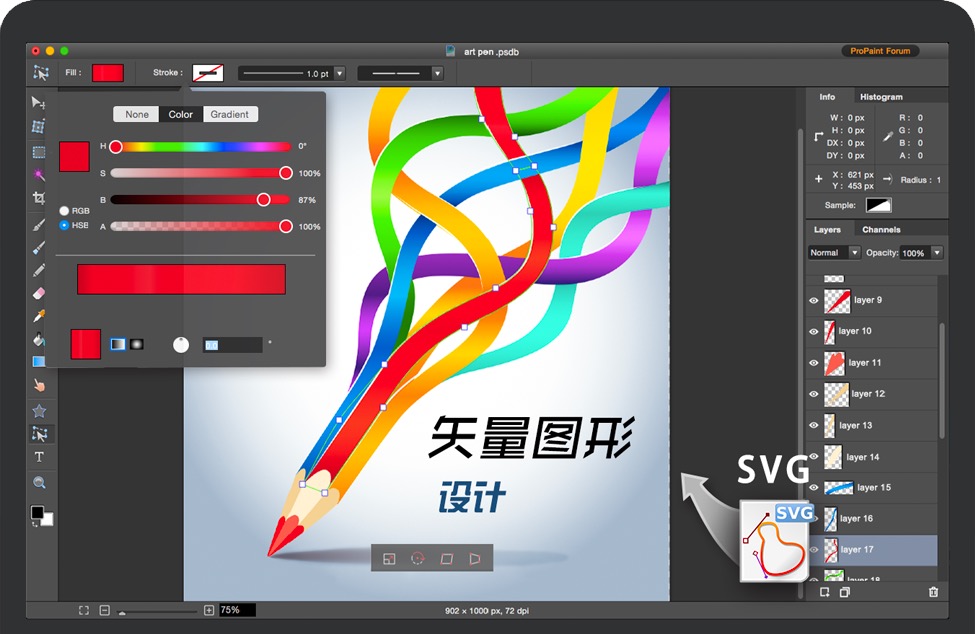Screen dimensions: 975x634
Task: Switch to the Gradient fill tab
Action: pos(229,114)
